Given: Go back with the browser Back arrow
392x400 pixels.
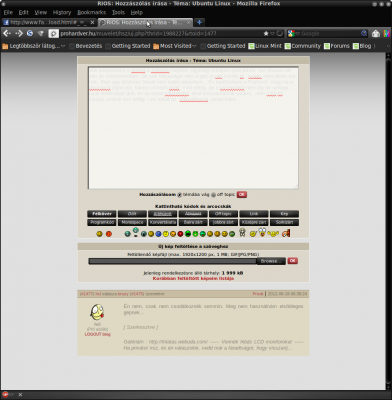Looking at the screenshot, I should tap(7, 33).
